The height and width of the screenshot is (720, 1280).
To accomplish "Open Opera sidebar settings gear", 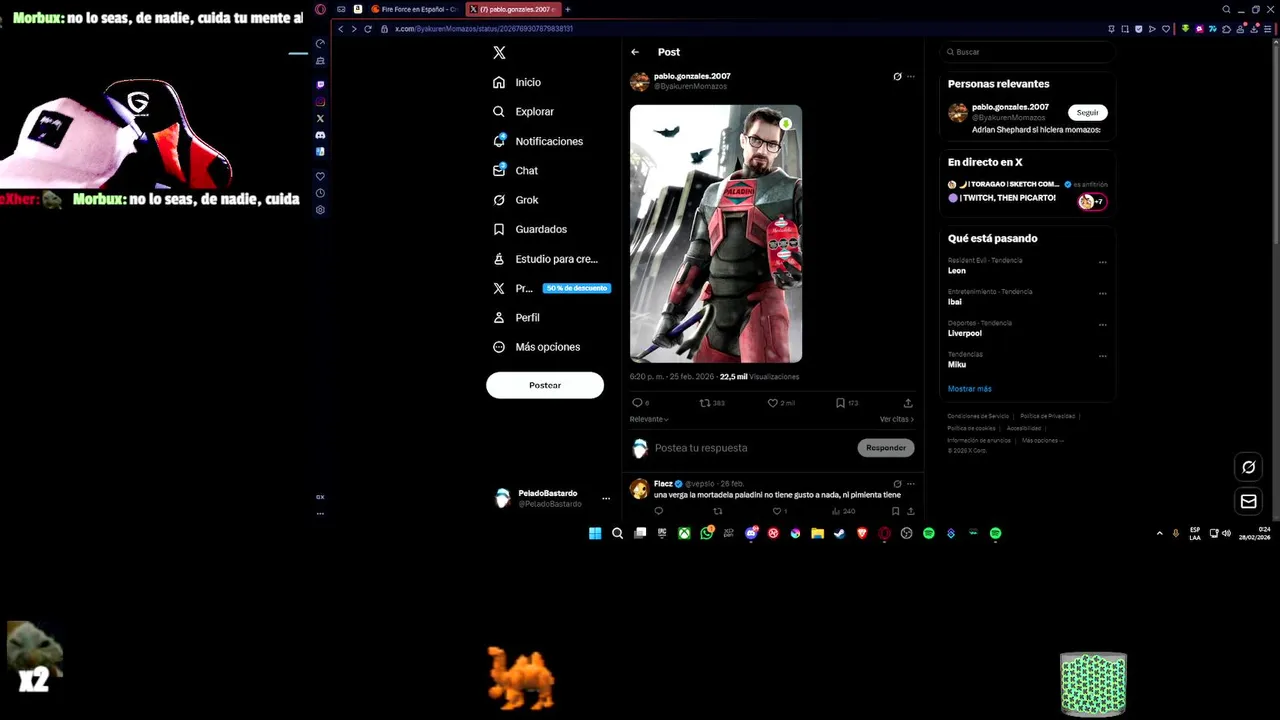I will [320, 210].
